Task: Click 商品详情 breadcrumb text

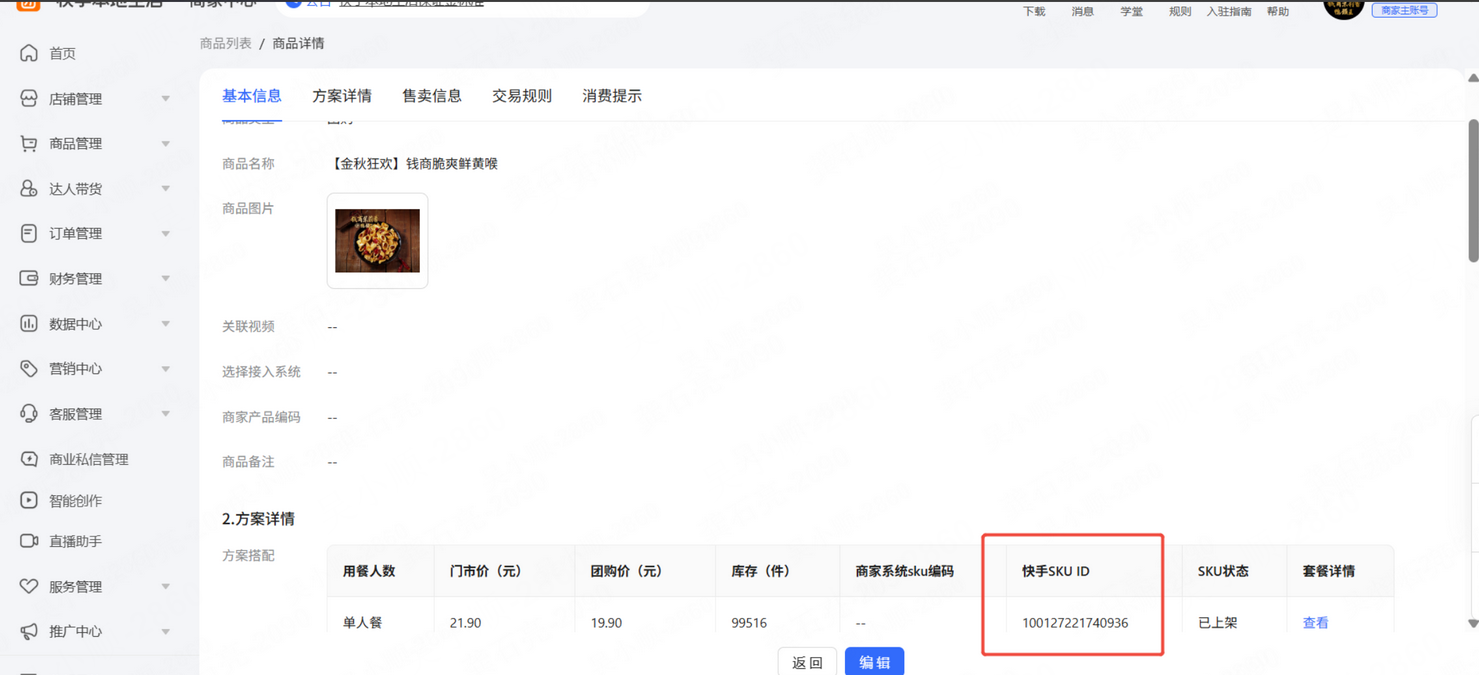Action: (298, 43)
